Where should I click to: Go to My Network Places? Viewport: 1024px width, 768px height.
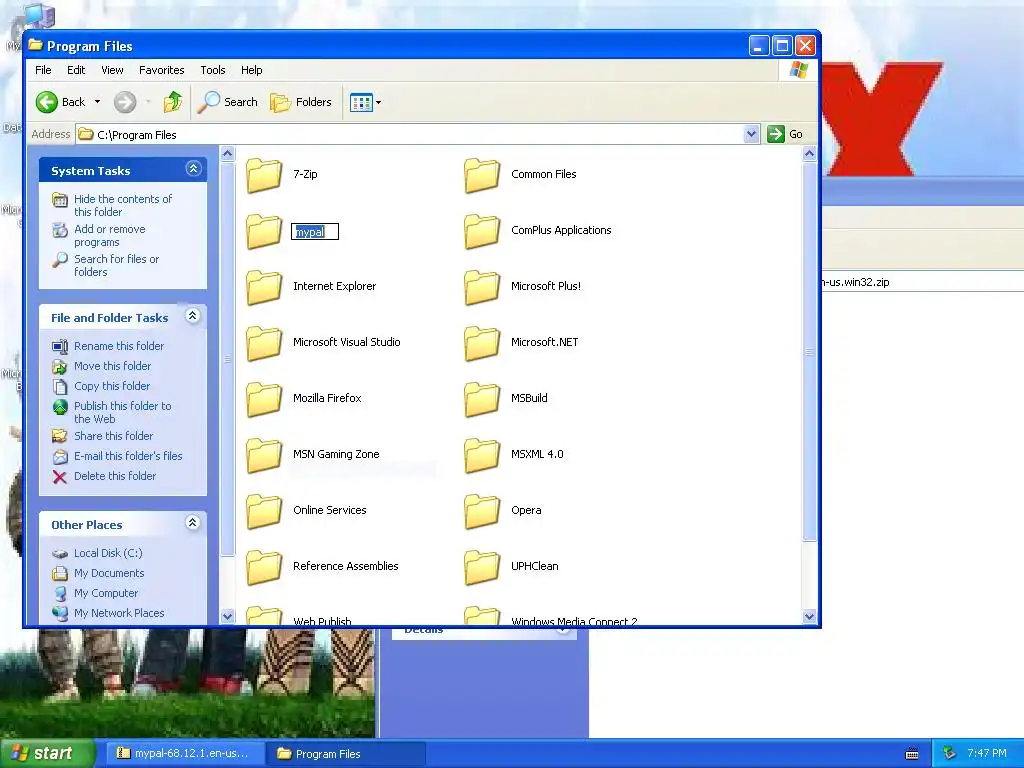[118, 613]
